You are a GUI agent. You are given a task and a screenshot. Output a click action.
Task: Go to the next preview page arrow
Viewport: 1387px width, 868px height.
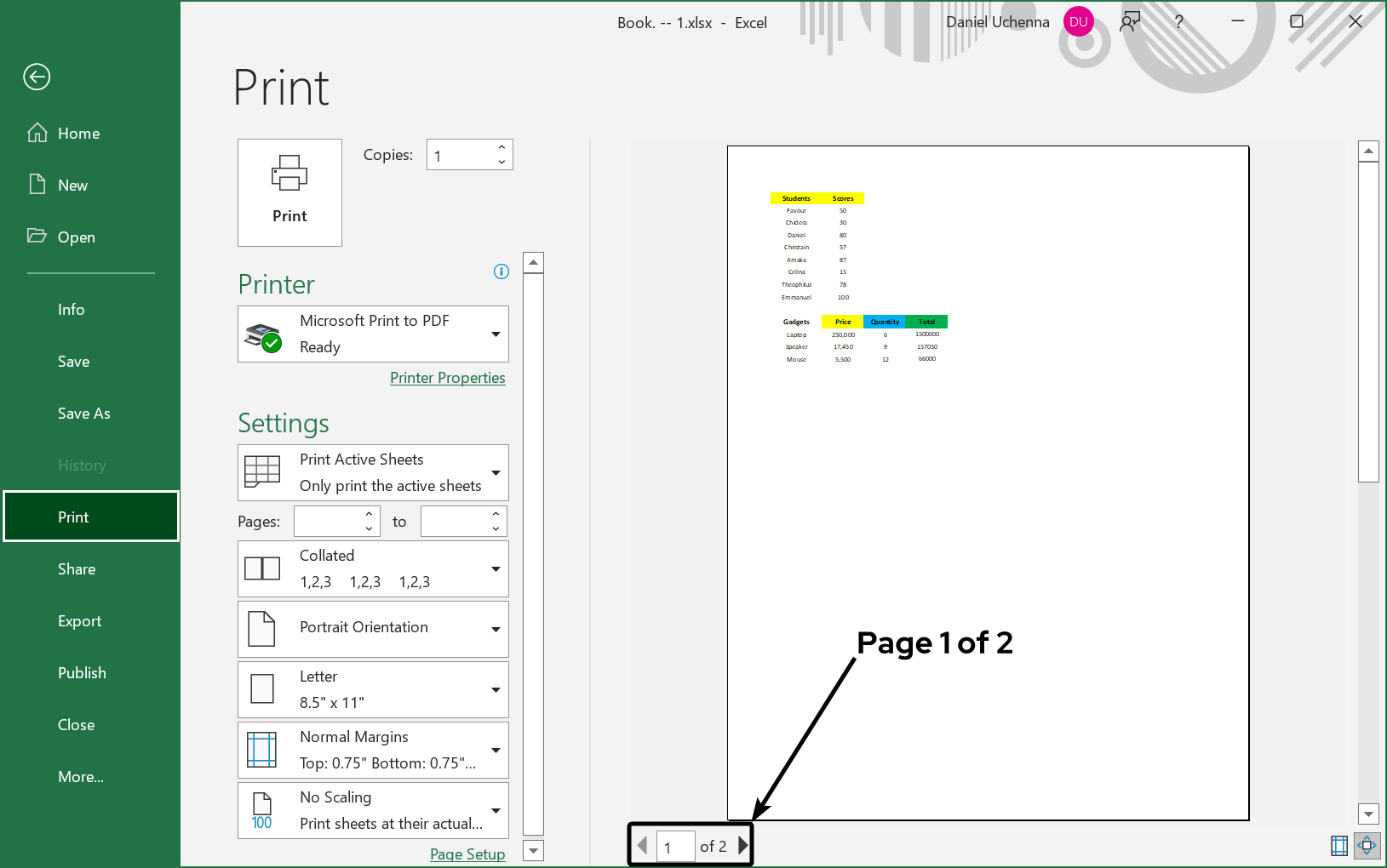742,846
